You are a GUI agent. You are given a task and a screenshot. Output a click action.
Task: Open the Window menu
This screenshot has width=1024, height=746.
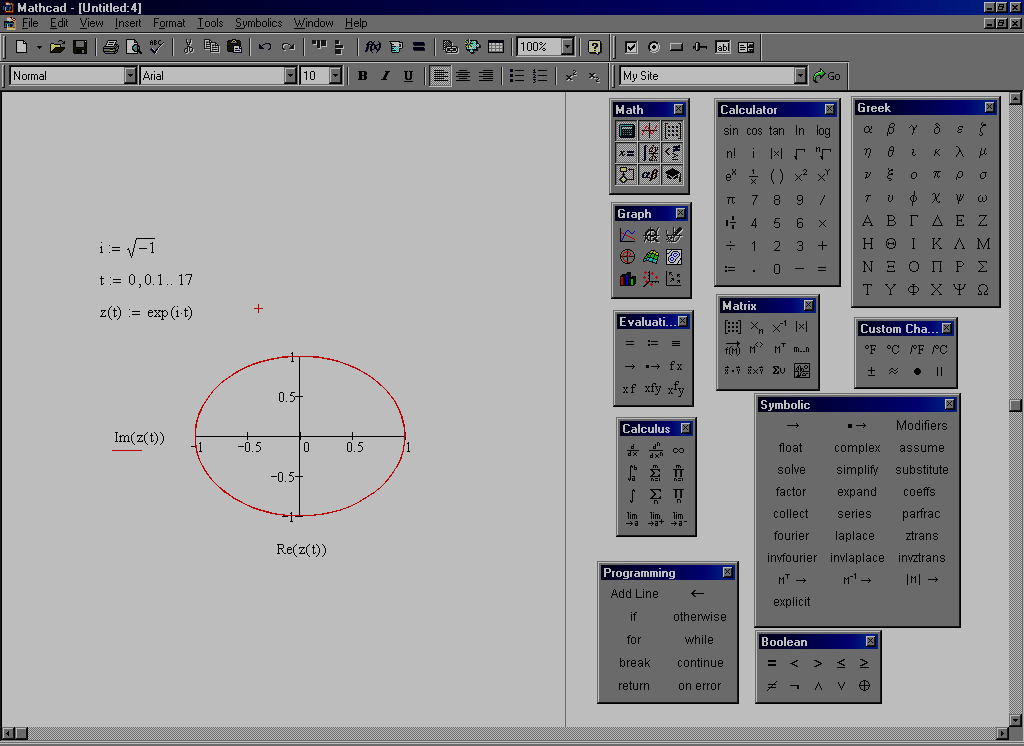313,23
